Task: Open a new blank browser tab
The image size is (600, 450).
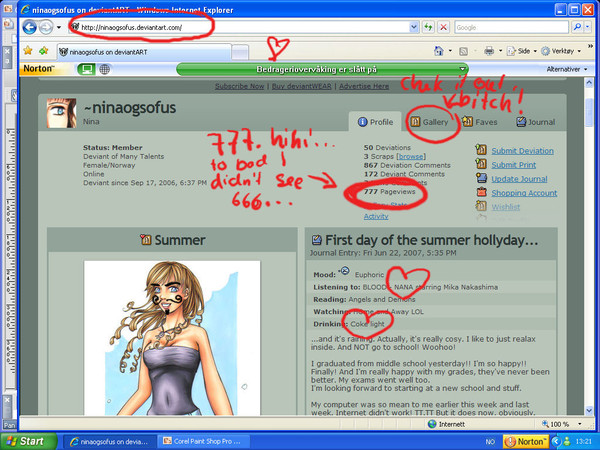Action: pyautogui.click(x=240, y=52)
